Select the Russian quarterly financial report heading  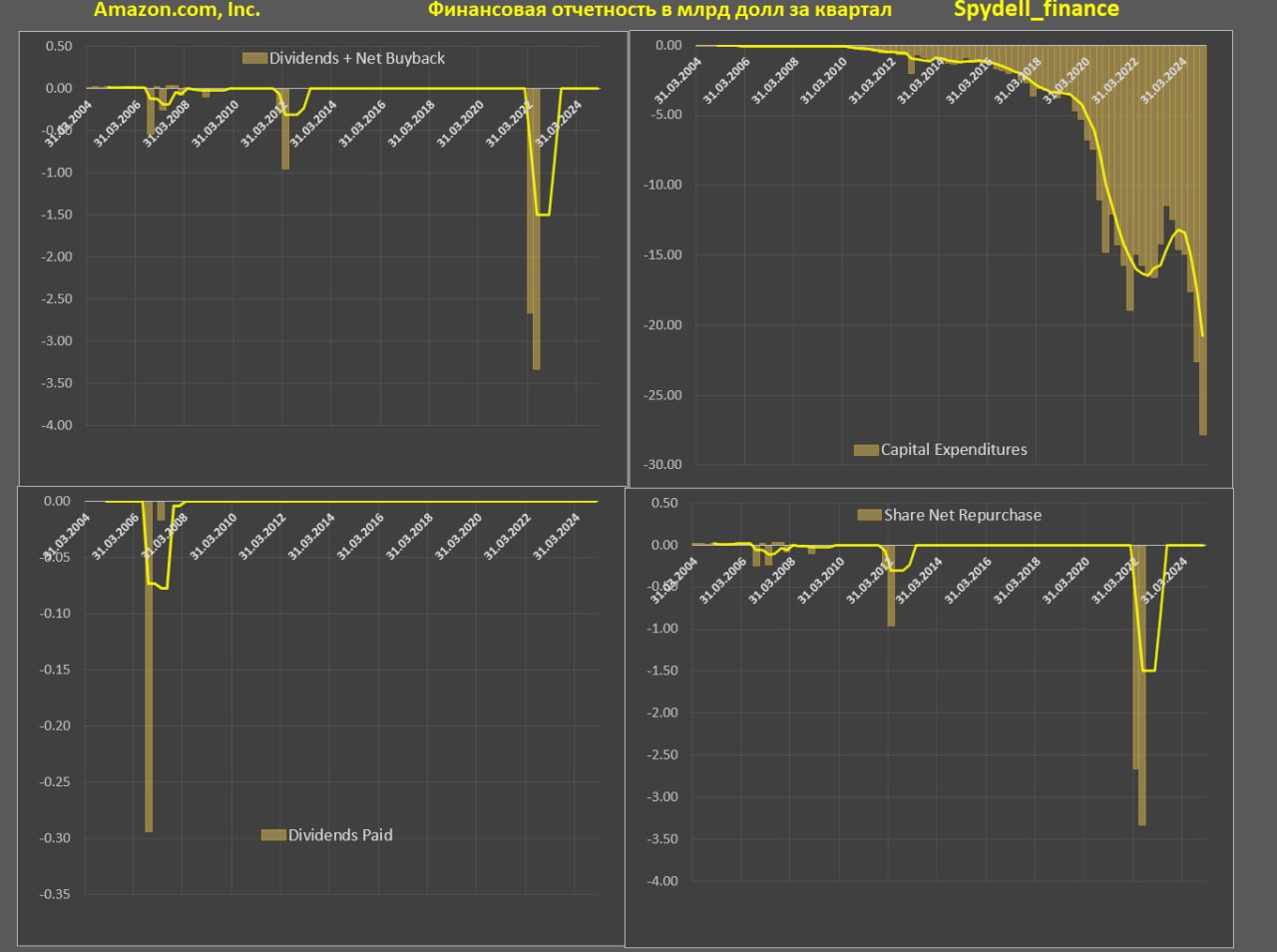point(659,10)
